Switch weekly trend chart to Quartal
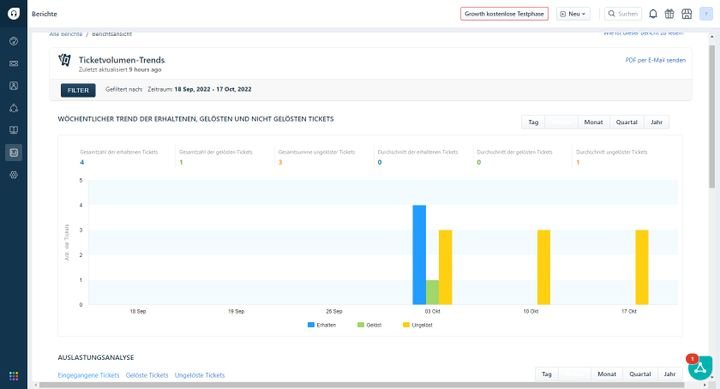This screenshot has height=389, width=720. pos(627,122)
